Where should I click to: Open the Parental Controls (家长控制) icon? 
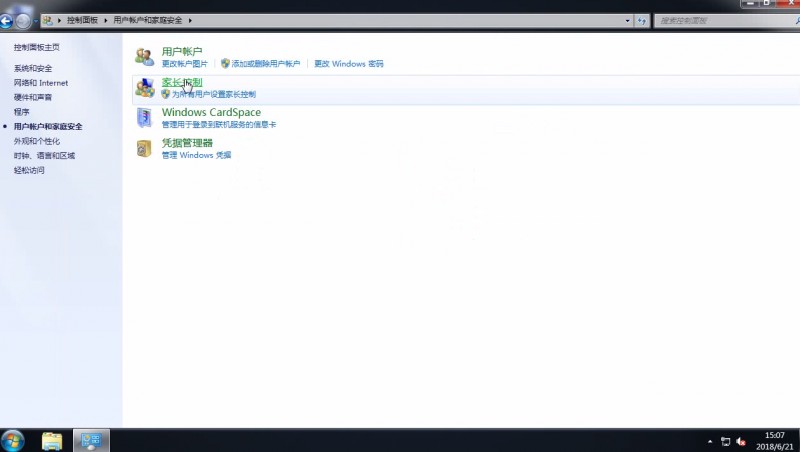[145, 88]
